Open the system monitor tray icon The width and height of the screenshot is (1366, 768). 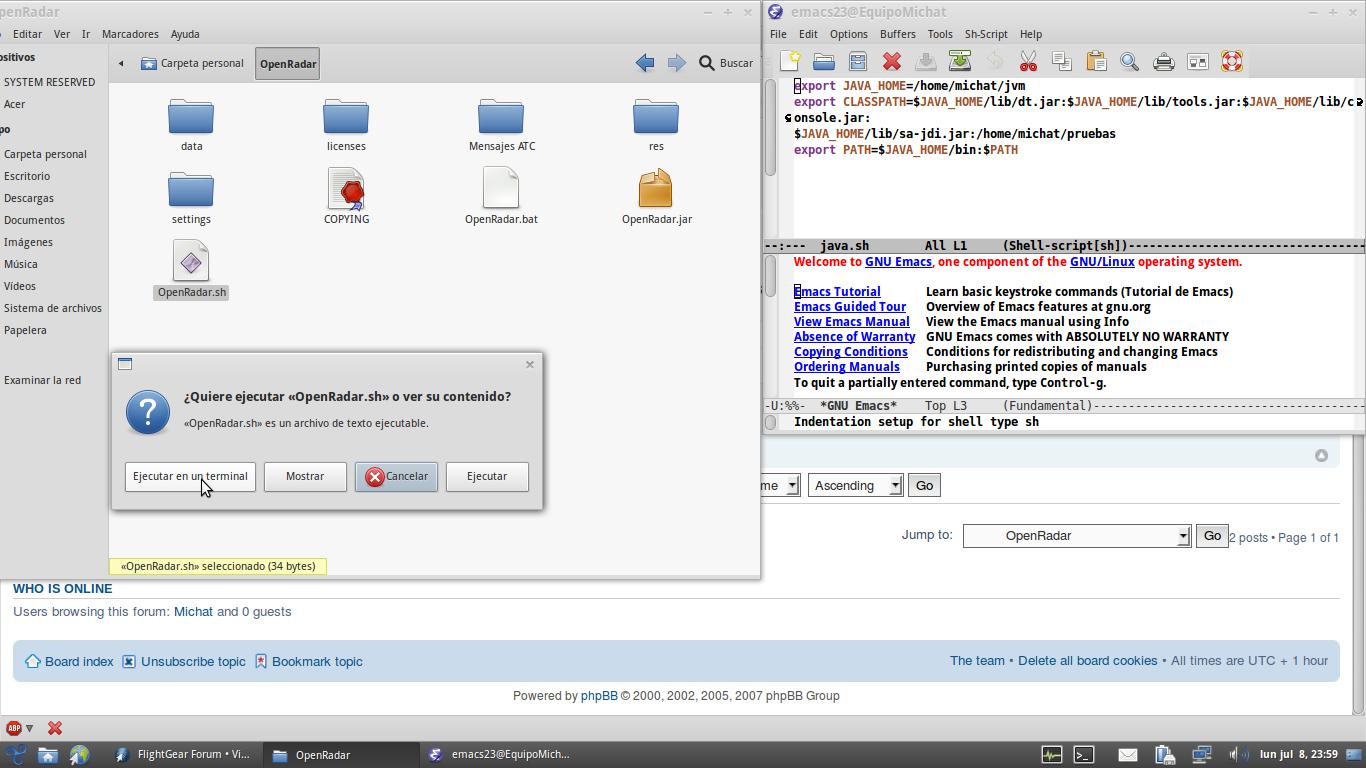click(x=1052, y=755)
